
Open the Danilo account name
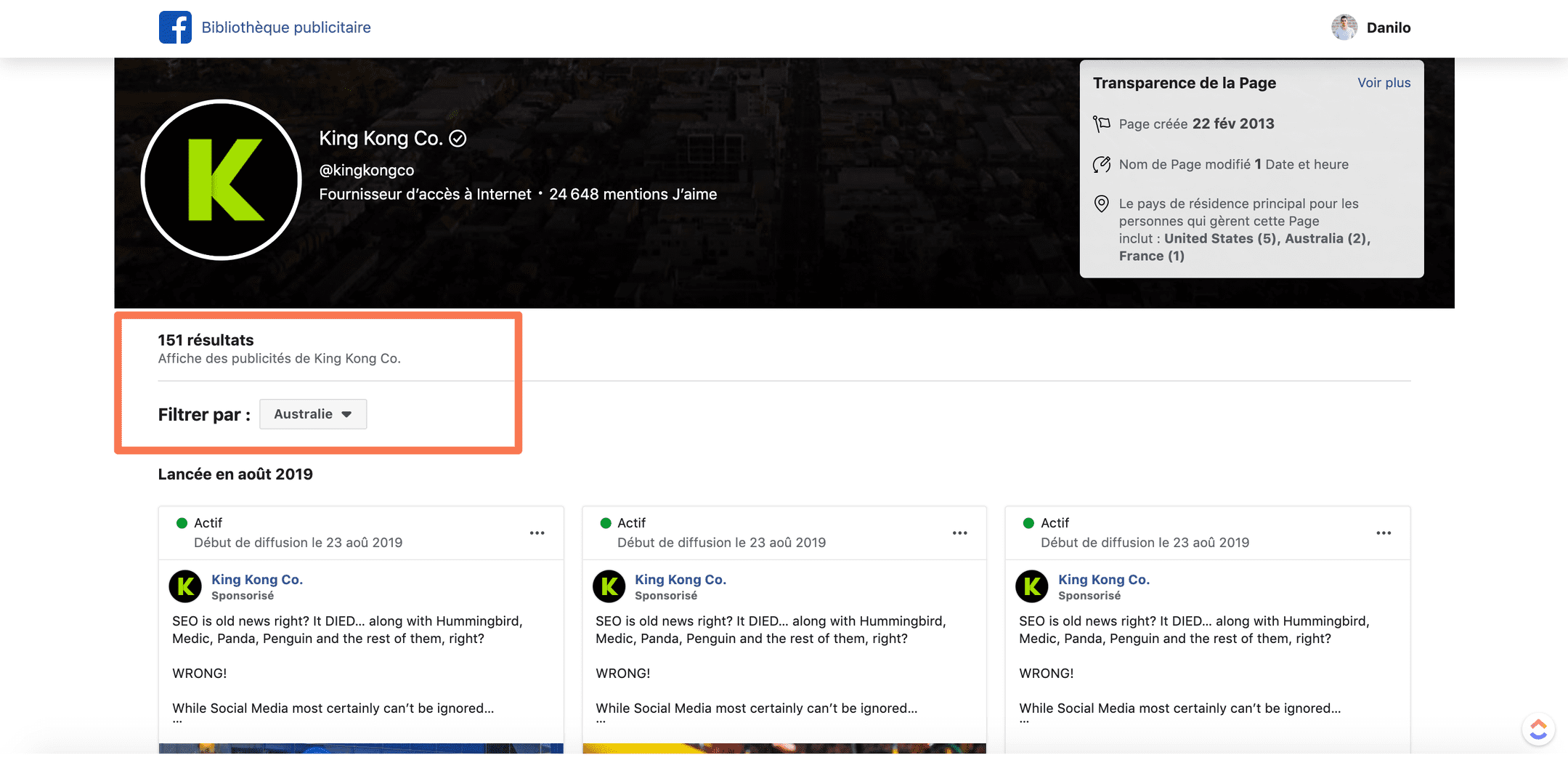1389,28
